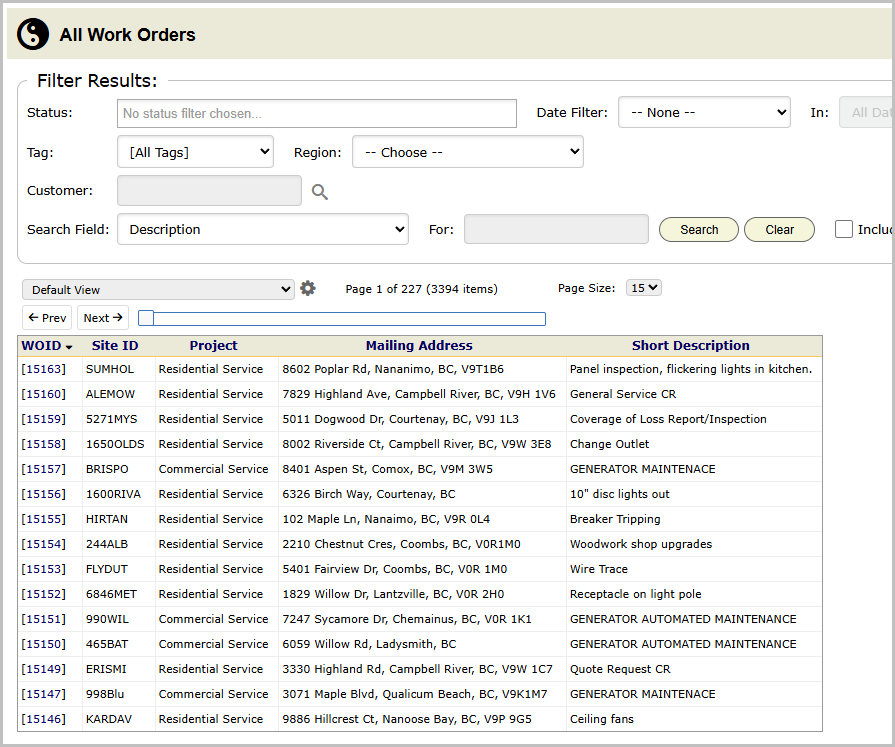Open work order 15157
The height and width of the screenshot is (747, 895).
point(43,469)
